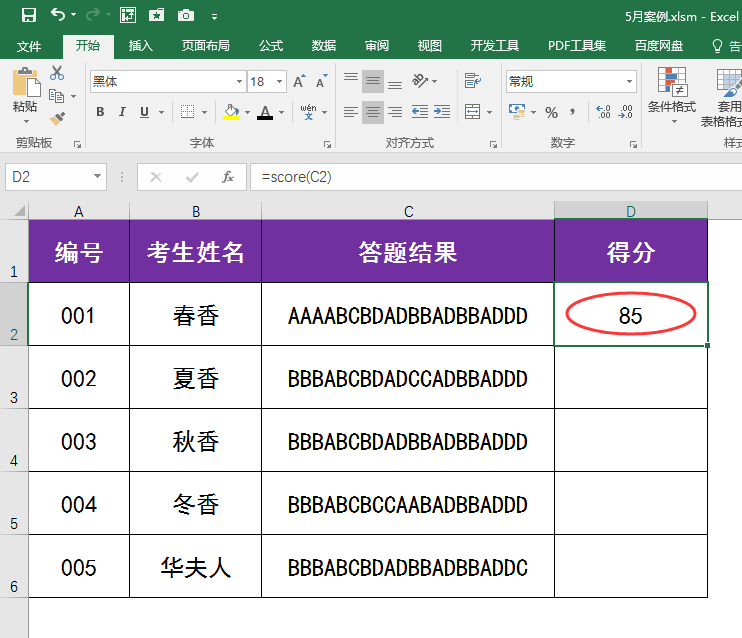Click the text orientation icon
The width and height of the screenshot is (742, 638).
420,81
